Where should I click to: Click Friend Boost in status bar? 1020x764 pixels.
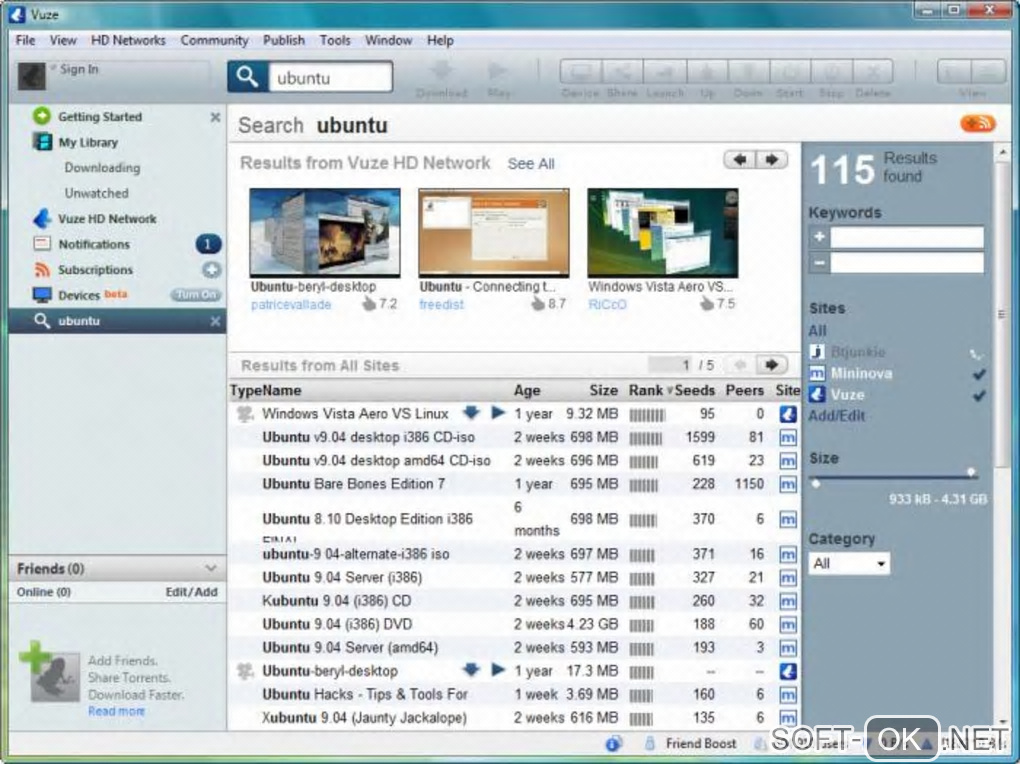coord(701,743)
